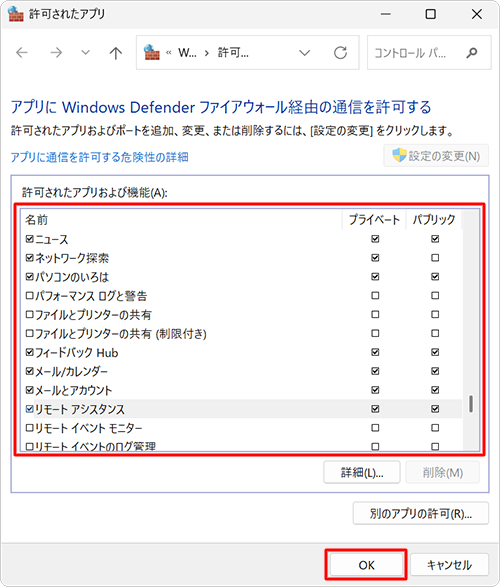This screenshot has height=587, width=500.
Task: Toggle Public checkbox for ニュース
Action: [x=435, y=239]
